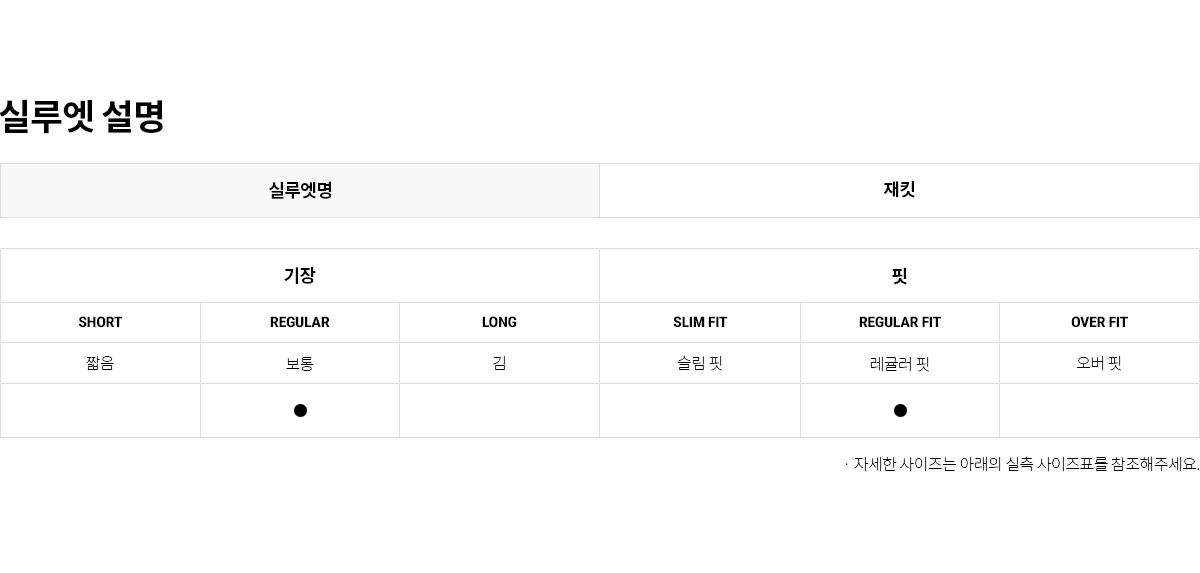Image resolution: width=1200 pixels, height=573 pixels.
Task: Click the OVER FIT column header
Action: coord(1099,322)
